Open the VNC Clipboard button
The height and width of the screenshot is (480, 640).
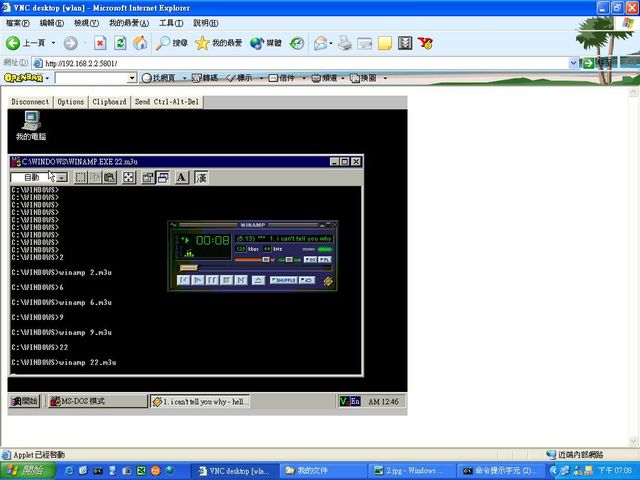pos(109,102)
